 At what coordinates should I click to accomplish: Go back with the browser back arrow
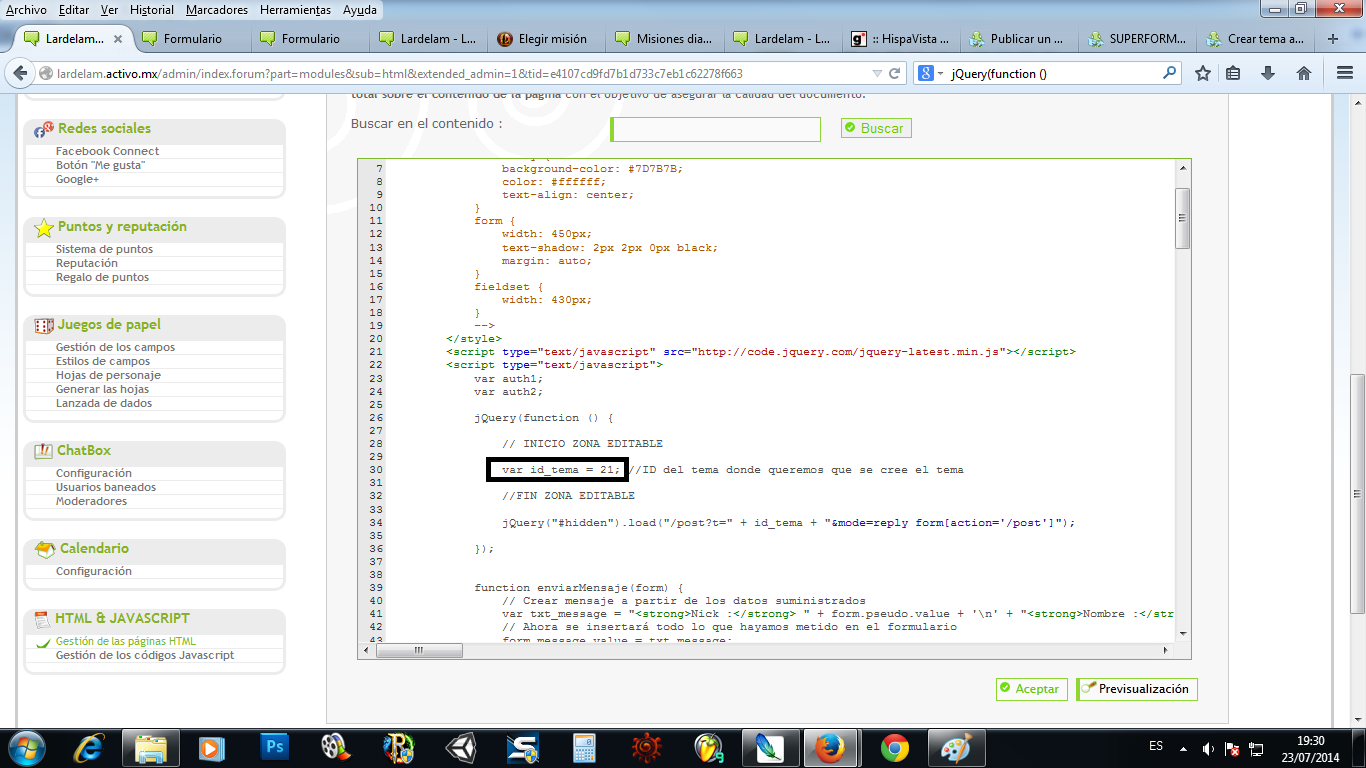[20, 73]
